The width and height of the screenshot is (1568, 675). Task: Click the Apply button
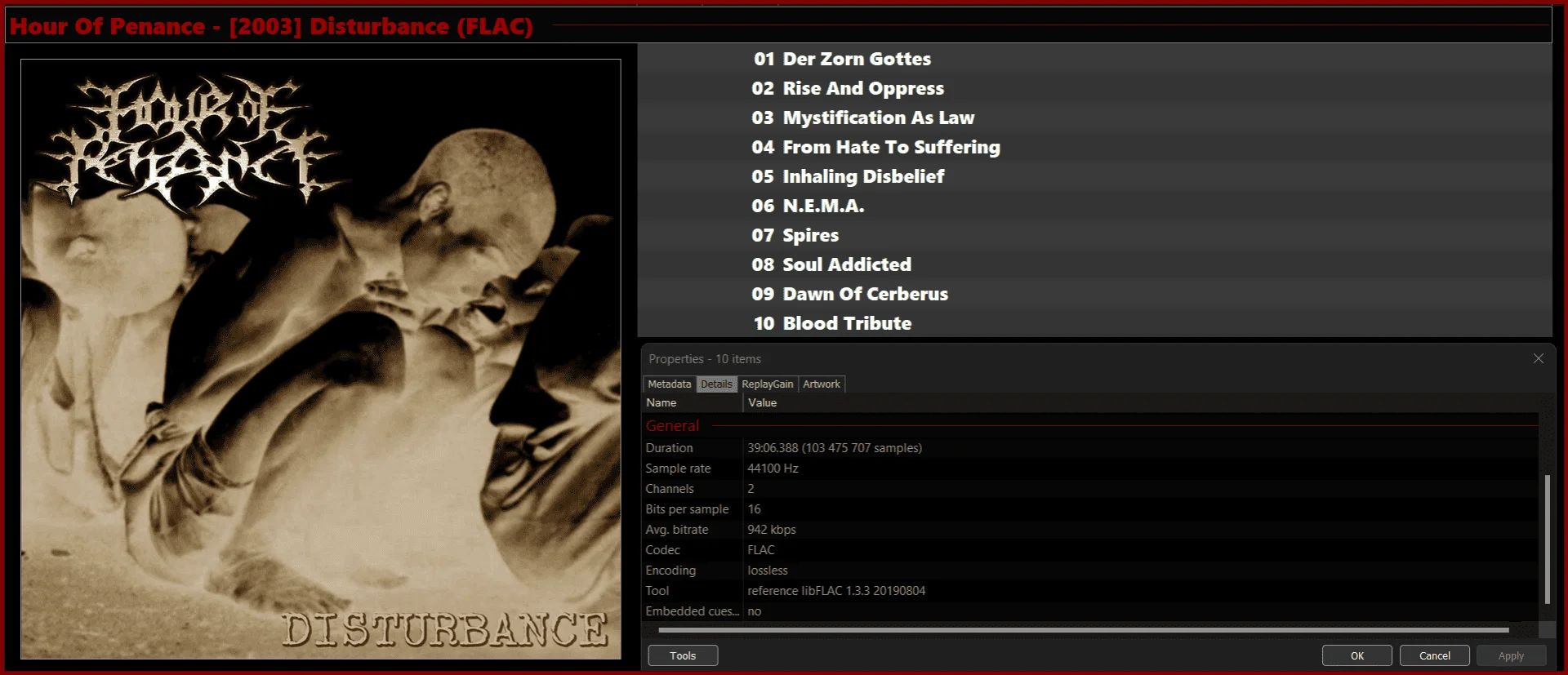pos(1511,655)
